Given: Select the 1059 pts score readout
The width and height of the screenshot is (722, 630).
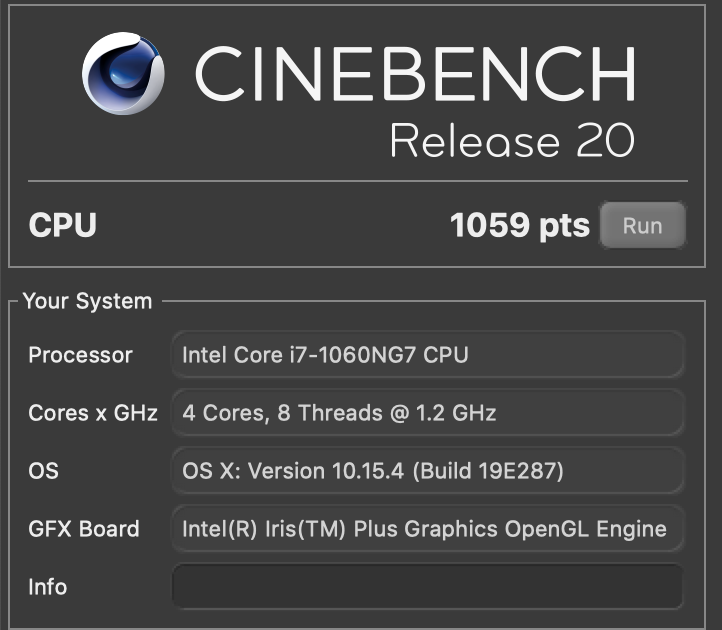Looking at the screenshot, I should [x=520, y=226].
